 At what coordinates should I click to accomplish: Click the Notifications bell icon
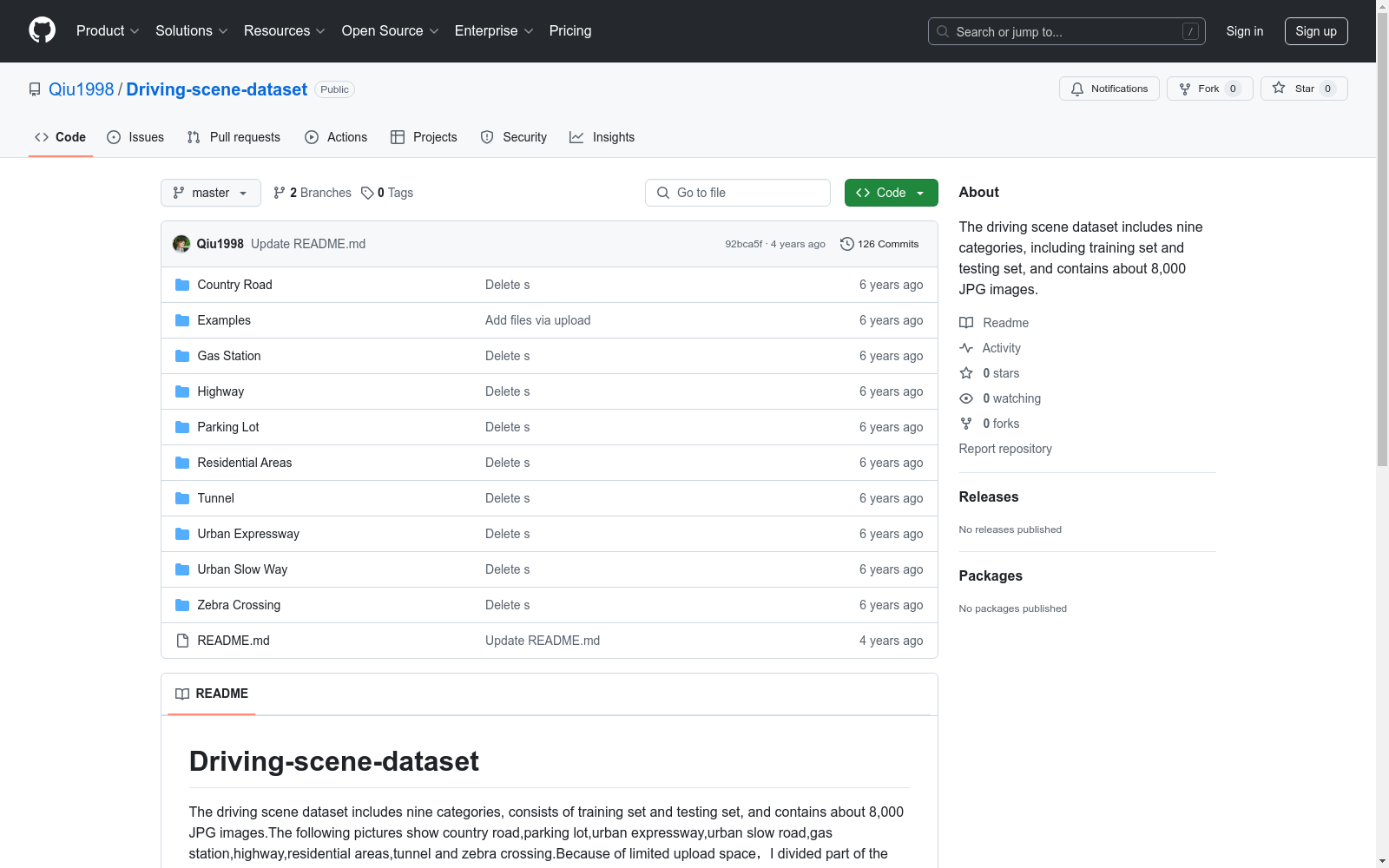pyautogui.click(x=1077, y=89)
